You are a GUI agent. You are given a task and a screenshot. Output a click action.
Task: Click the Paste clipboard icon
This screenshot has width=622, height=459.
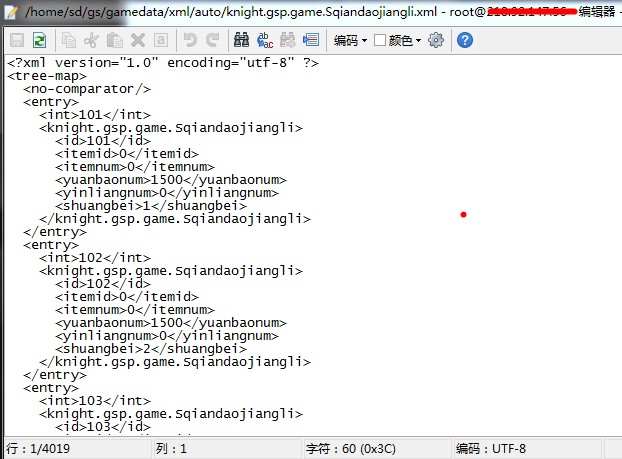tap(114, 40)
